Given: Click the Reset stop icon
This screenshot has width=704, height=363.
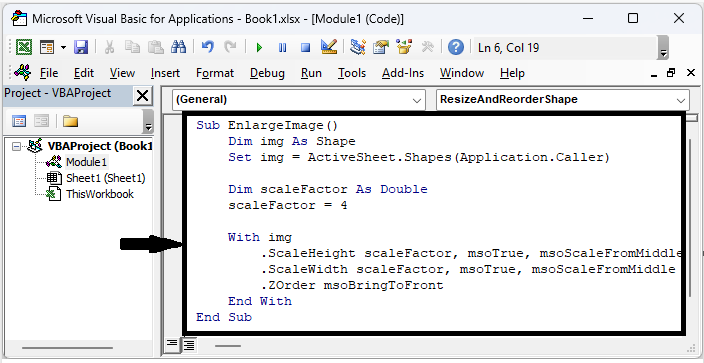Looking at the screenshot, I should pyautogui.click(x=306, y=48).
